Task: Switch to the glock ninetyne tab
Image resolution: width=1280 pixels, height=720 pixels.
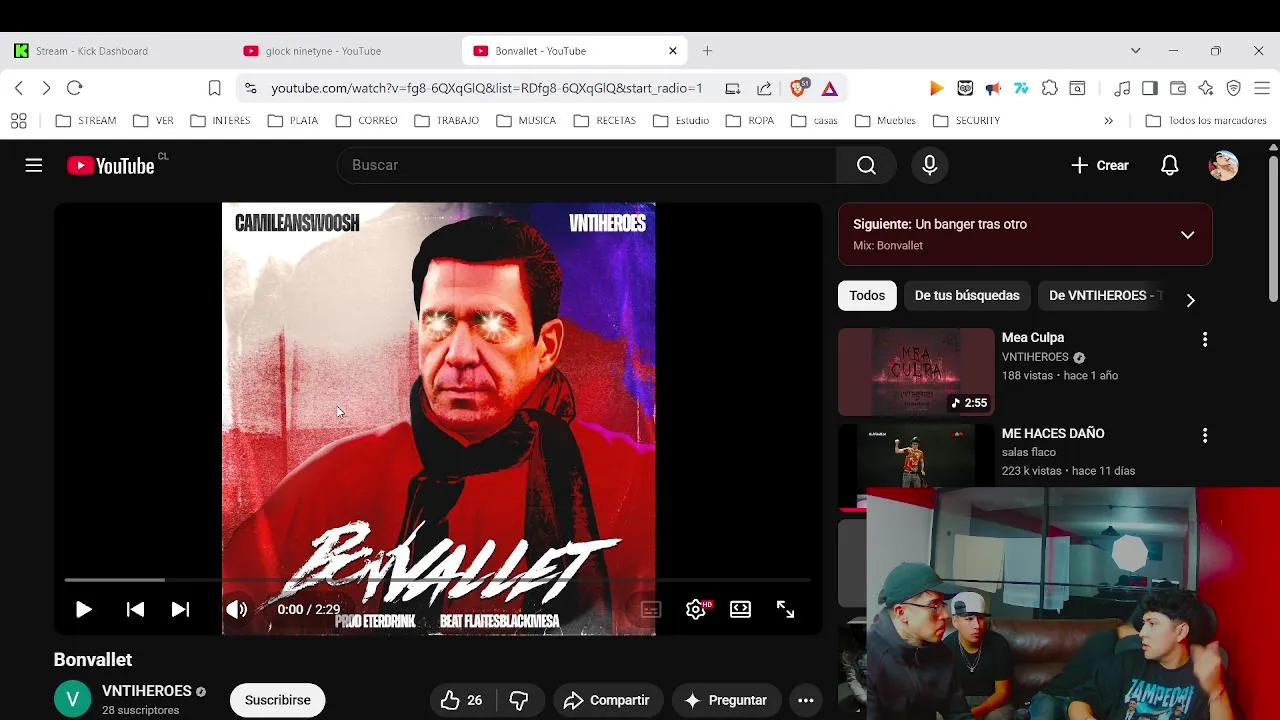Action: pos(323,51)
